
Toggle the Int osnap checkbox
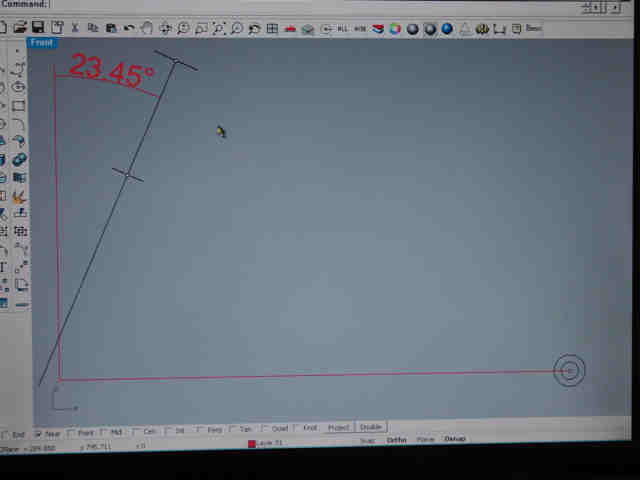click(168, 430)
